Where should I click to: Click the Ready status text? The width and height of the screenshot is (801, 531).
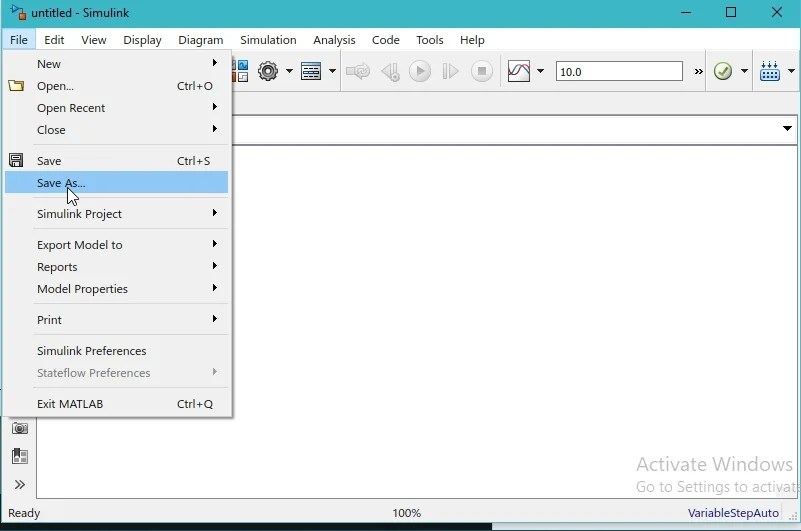[24, 513]
